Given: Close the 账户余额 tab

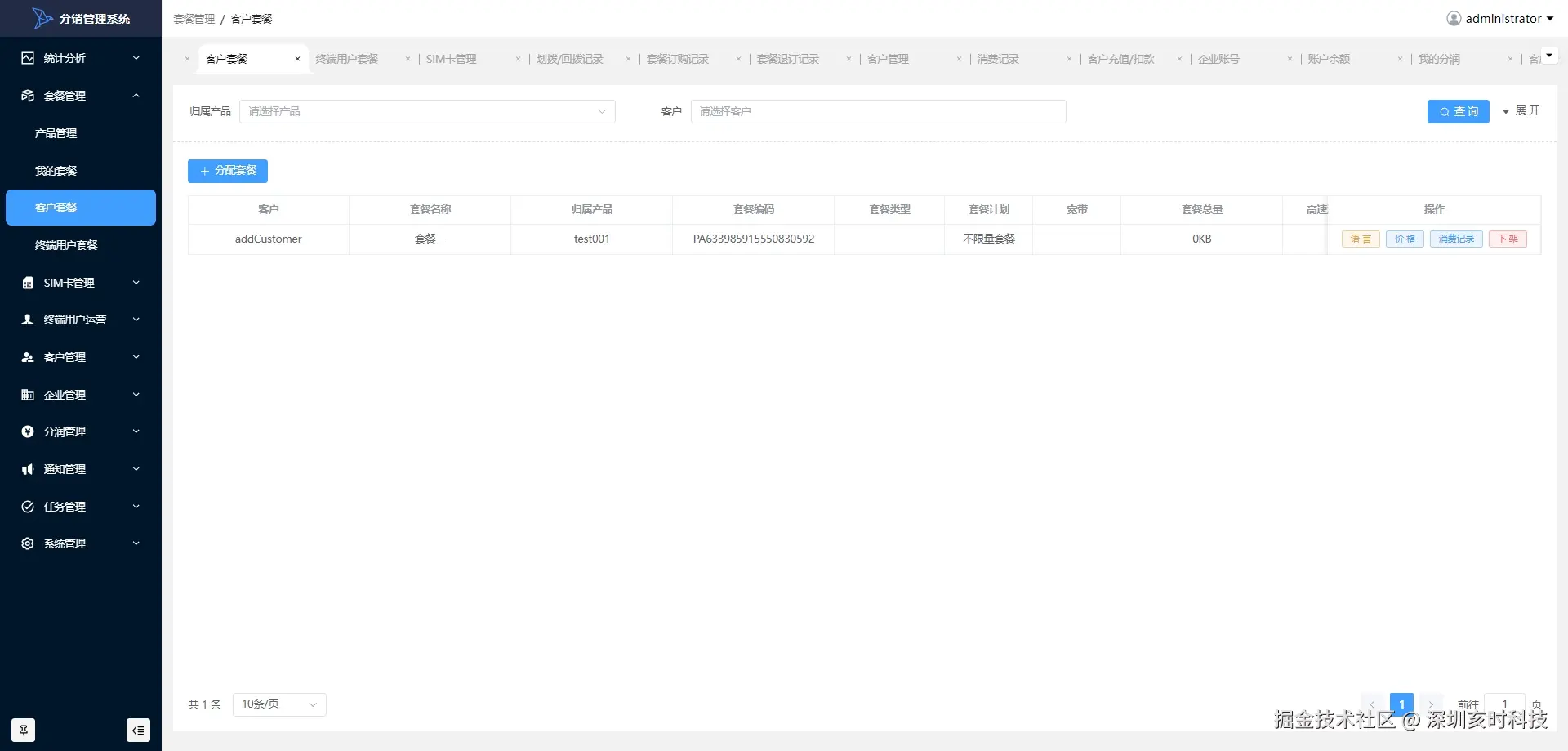Looking at the screenshot, I should click(1400, 59).
